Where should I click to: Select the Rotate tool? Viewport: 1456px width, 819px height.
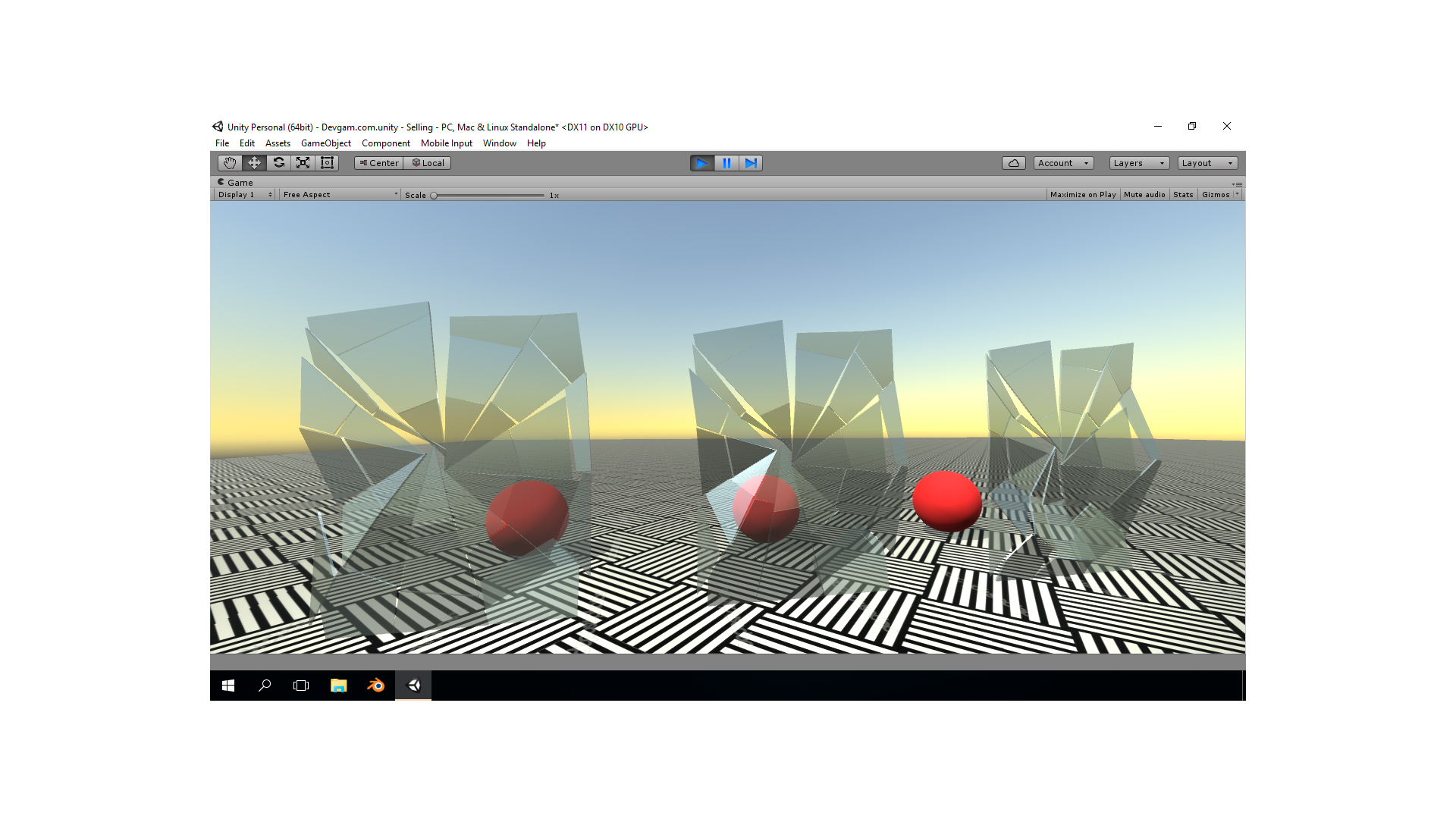coord(278,163)
